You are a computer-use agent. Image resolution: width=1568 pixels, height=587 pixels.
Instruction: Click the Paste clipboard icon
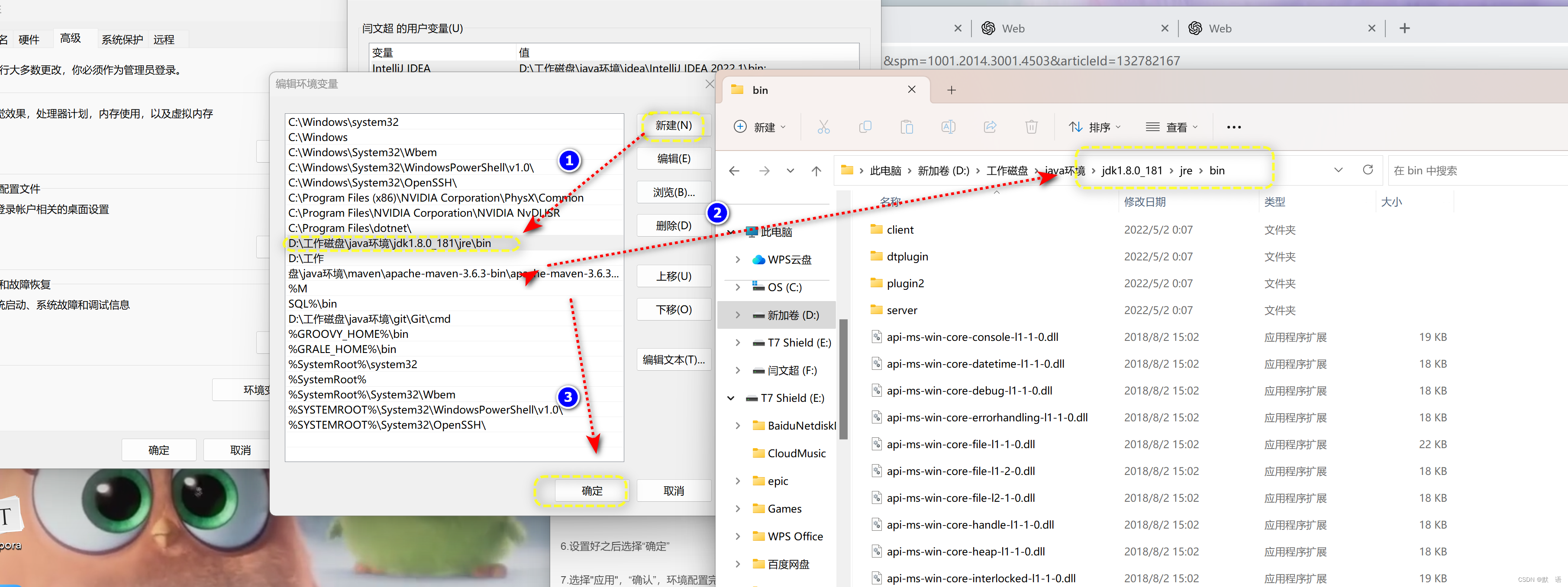(907, 126)
